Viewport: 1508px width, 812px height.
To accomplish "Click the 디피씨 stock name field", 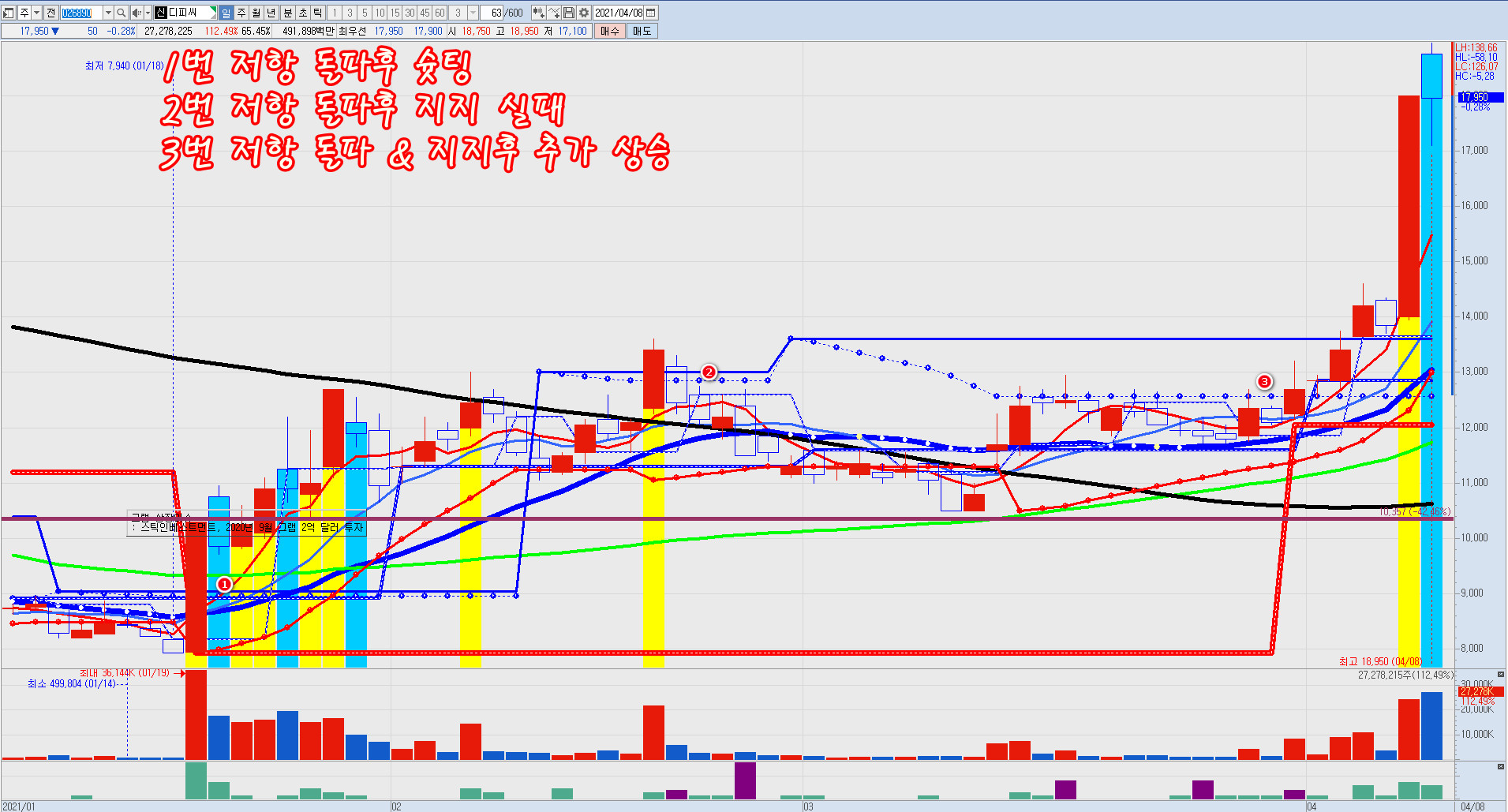I will point(186,13).
